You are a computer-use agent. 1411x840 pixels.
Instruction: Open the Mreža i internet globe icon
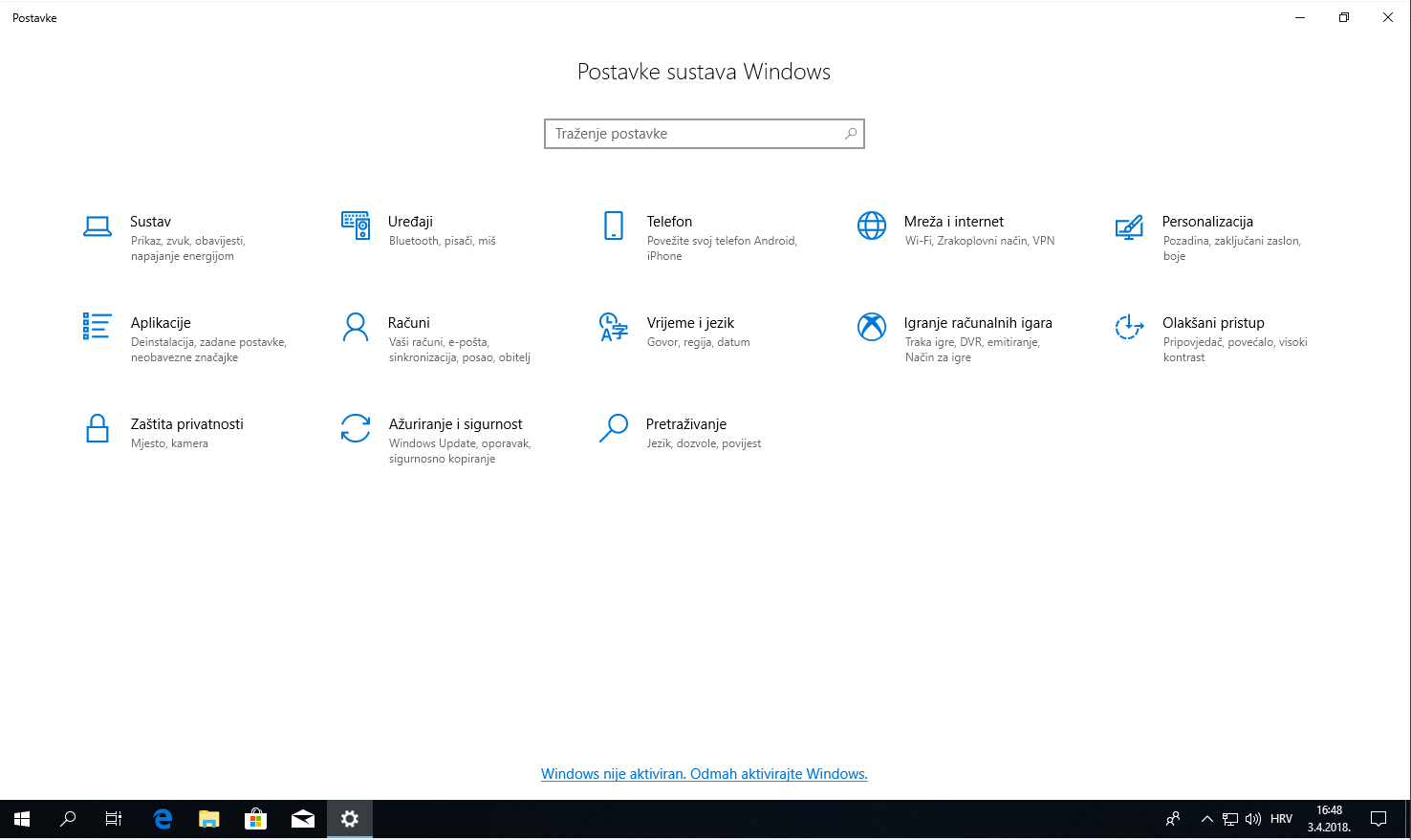pyautogui.click(x=872, y=226)
